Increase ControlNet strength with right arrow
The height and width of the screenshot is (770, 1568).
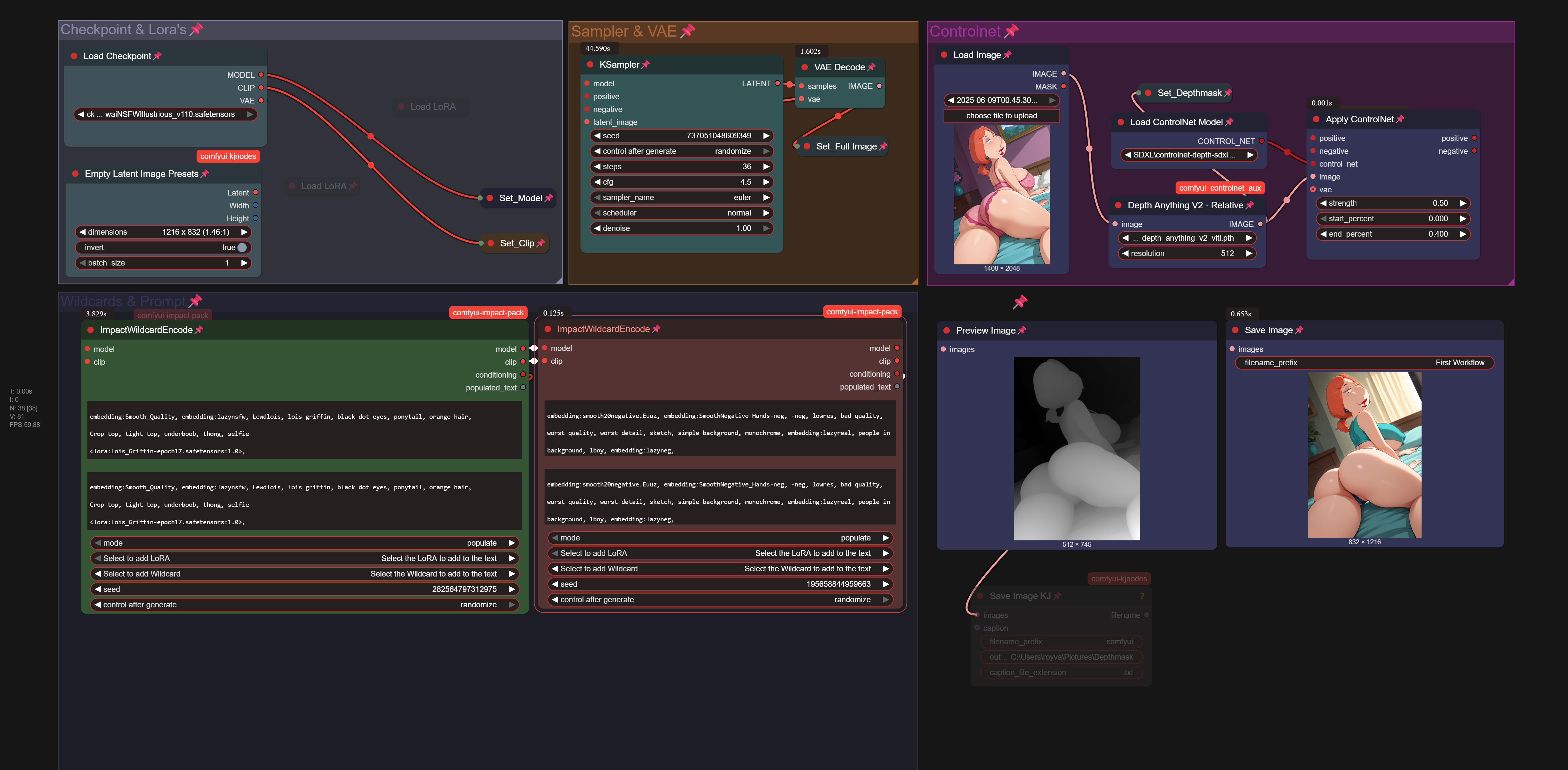[x=1463, y=203]
